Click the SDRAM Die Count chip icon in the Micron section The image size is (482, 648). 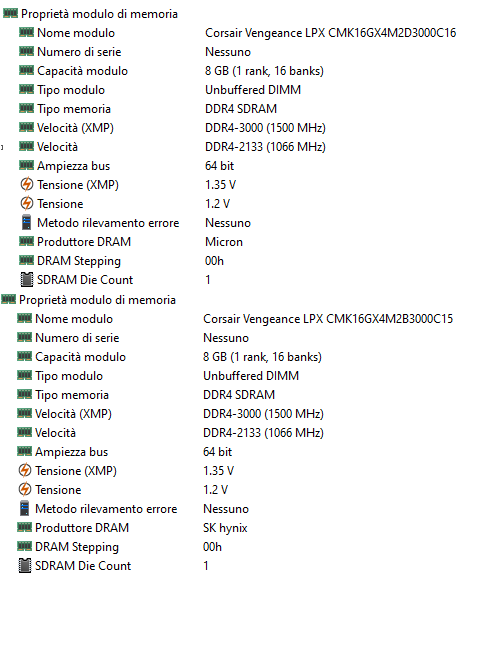point(26,279)
